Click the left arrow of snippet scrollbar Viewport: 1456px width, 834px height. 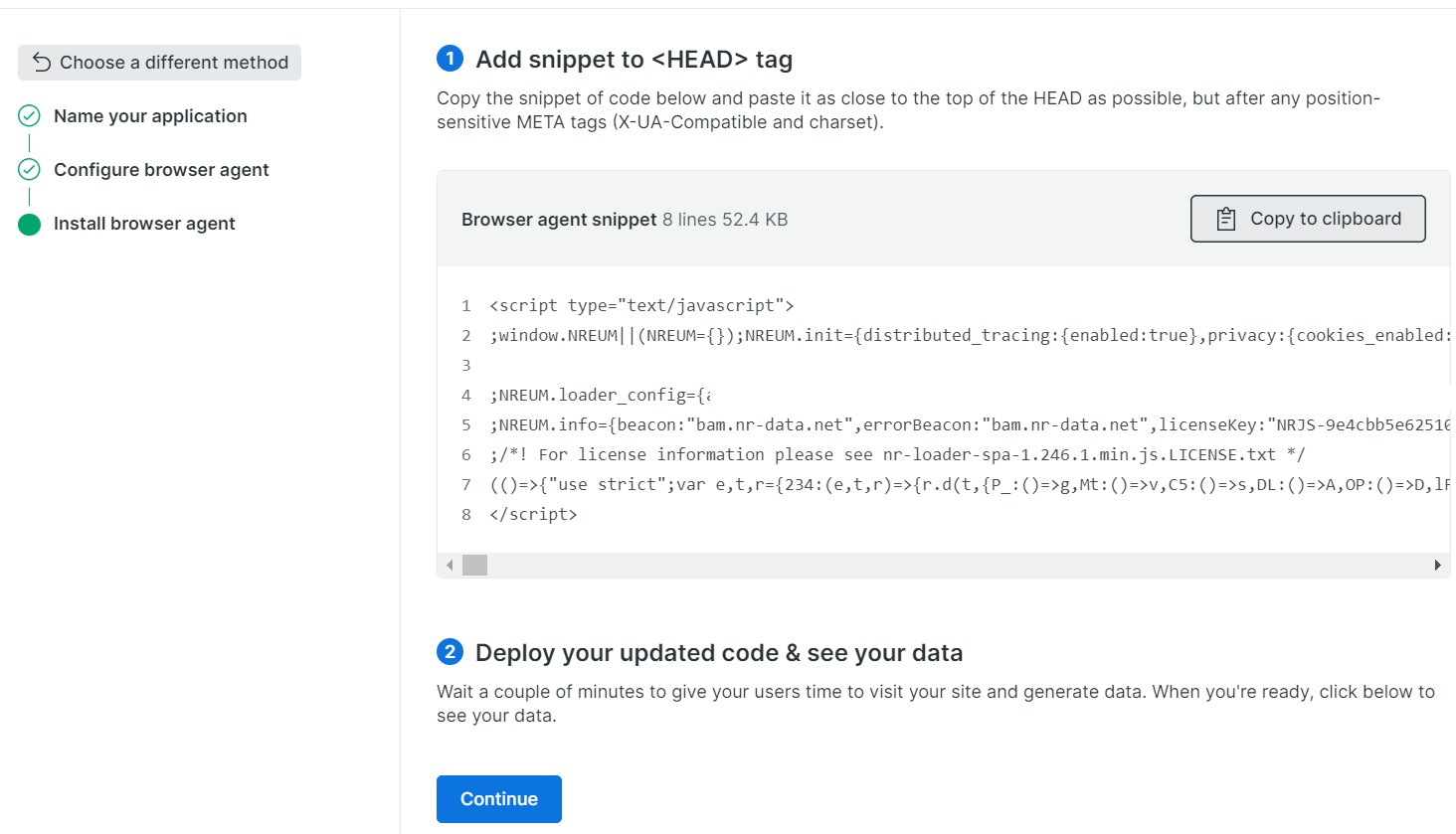(450, 566)
